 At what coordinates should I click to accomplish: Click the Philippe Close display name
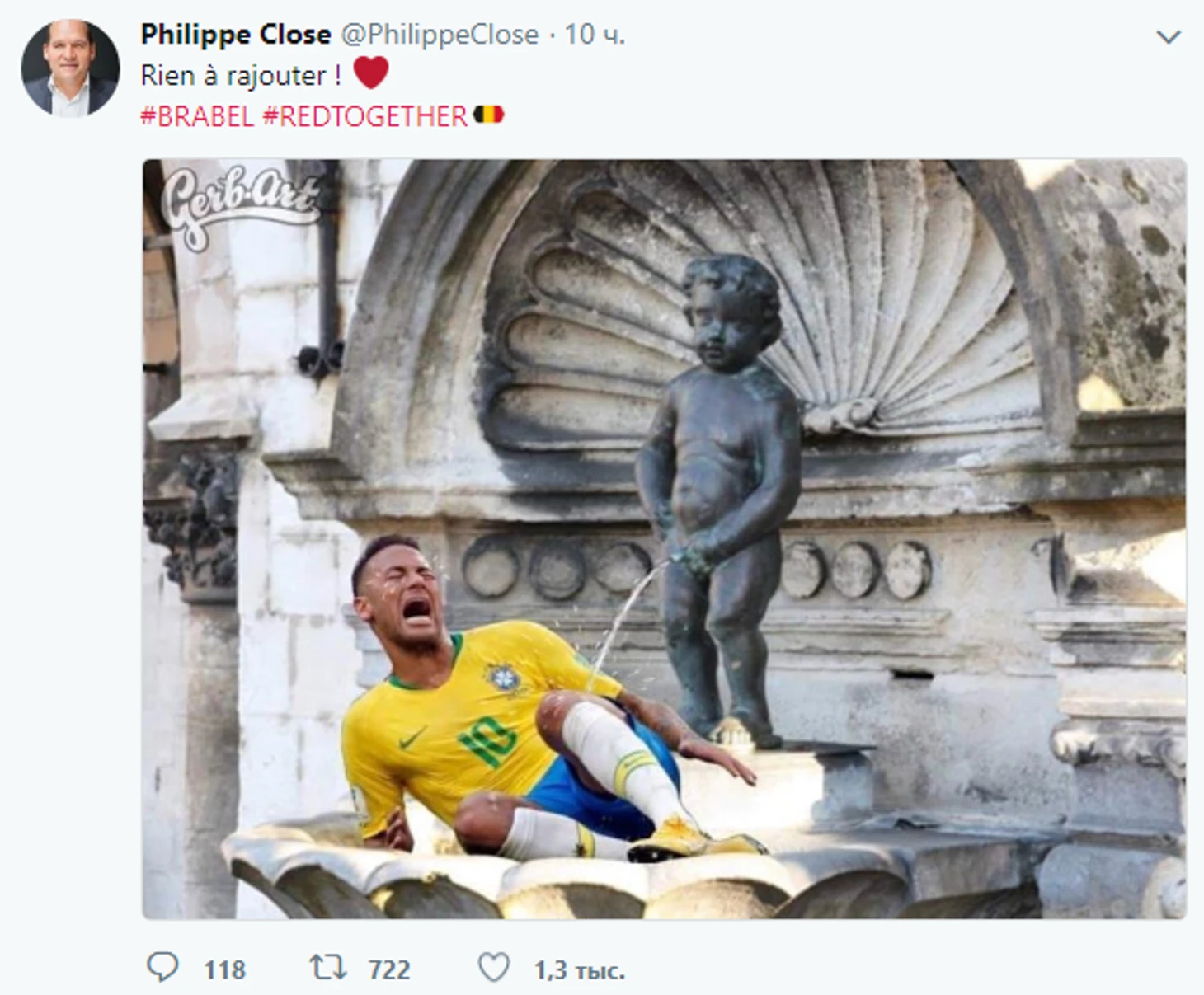(x=236, y=35)
